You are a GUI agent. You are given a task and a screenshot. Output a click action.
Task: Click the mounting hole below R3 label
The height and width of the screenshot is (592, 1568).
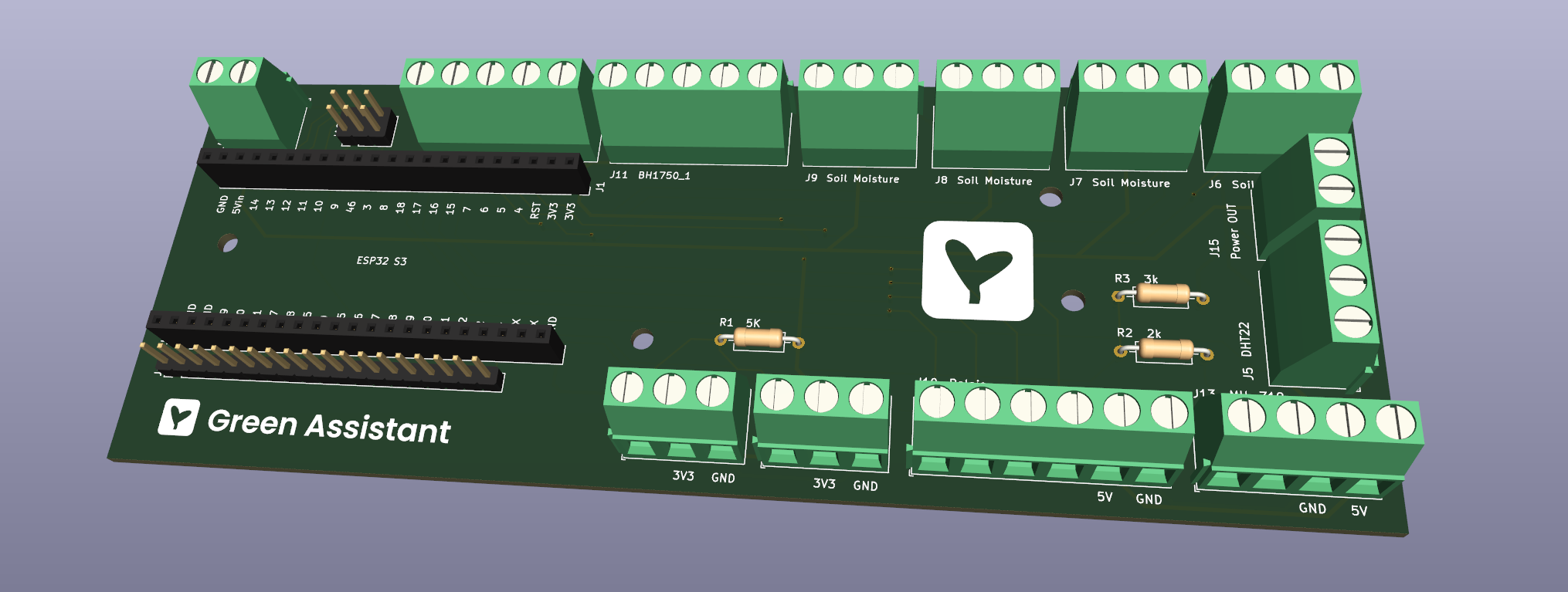(x=1073, y=300)
